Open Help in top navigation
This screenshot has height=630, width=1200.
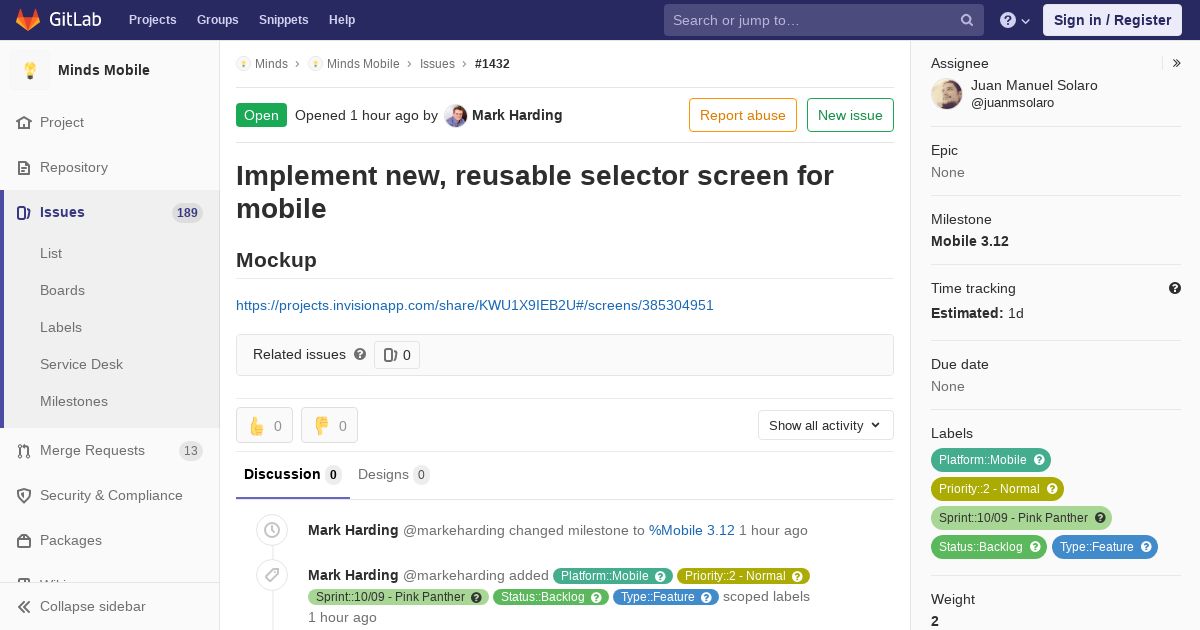pos(342,20)
